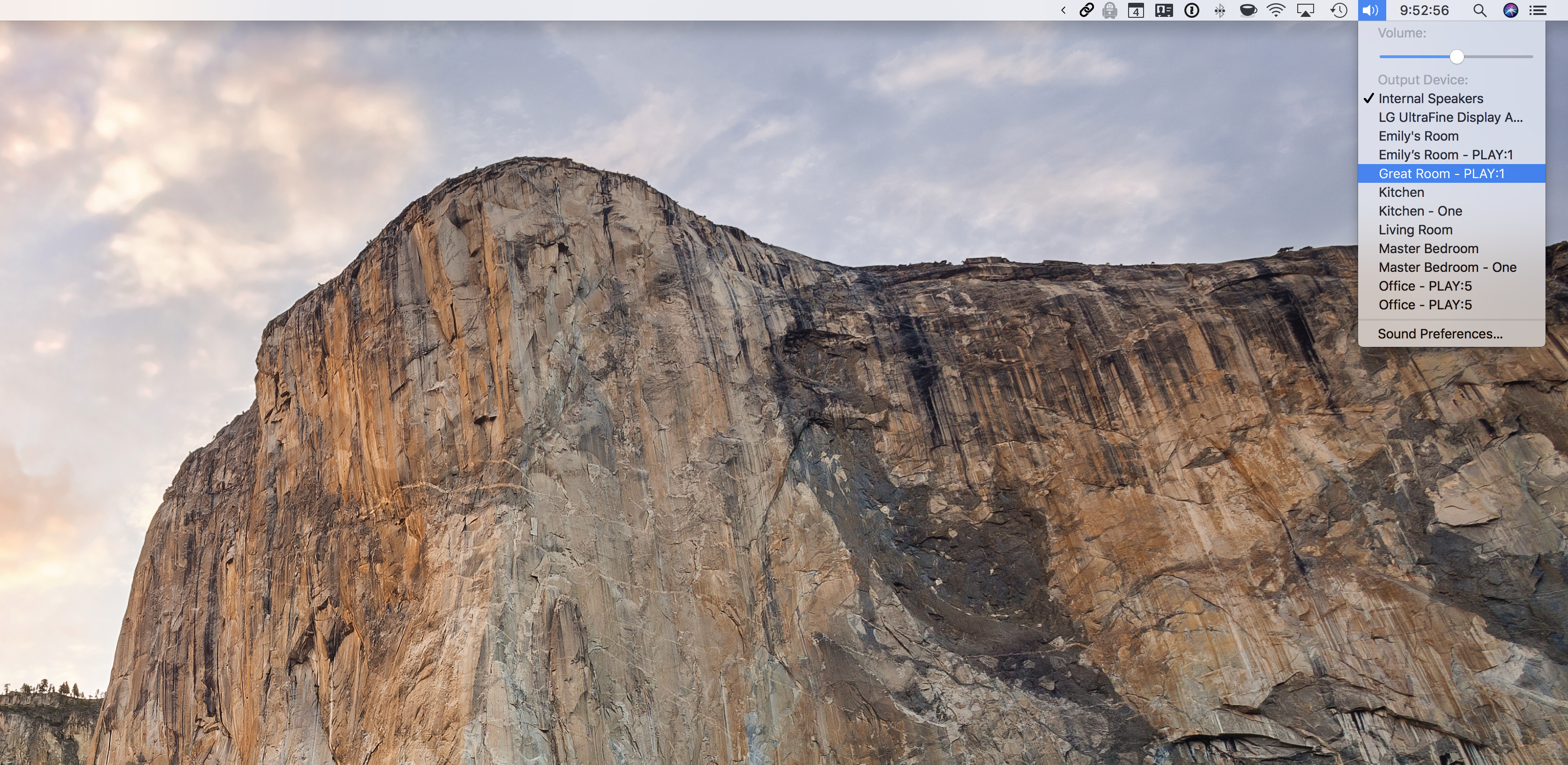Viewport: 1568px width, 765px height.
Task: Select Kitchen - One from the list
Action: tap(1419, 211)
